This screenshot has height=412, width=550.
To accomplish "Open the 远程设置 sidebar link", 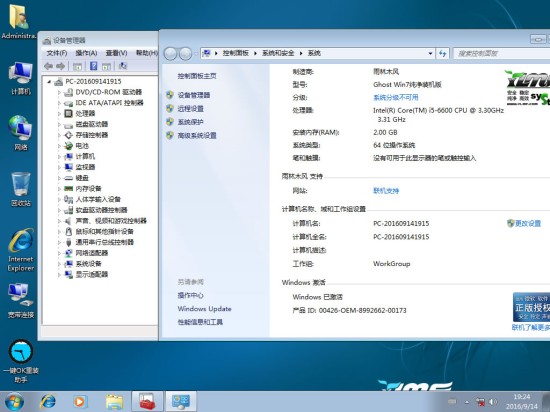I will point(190,109).
